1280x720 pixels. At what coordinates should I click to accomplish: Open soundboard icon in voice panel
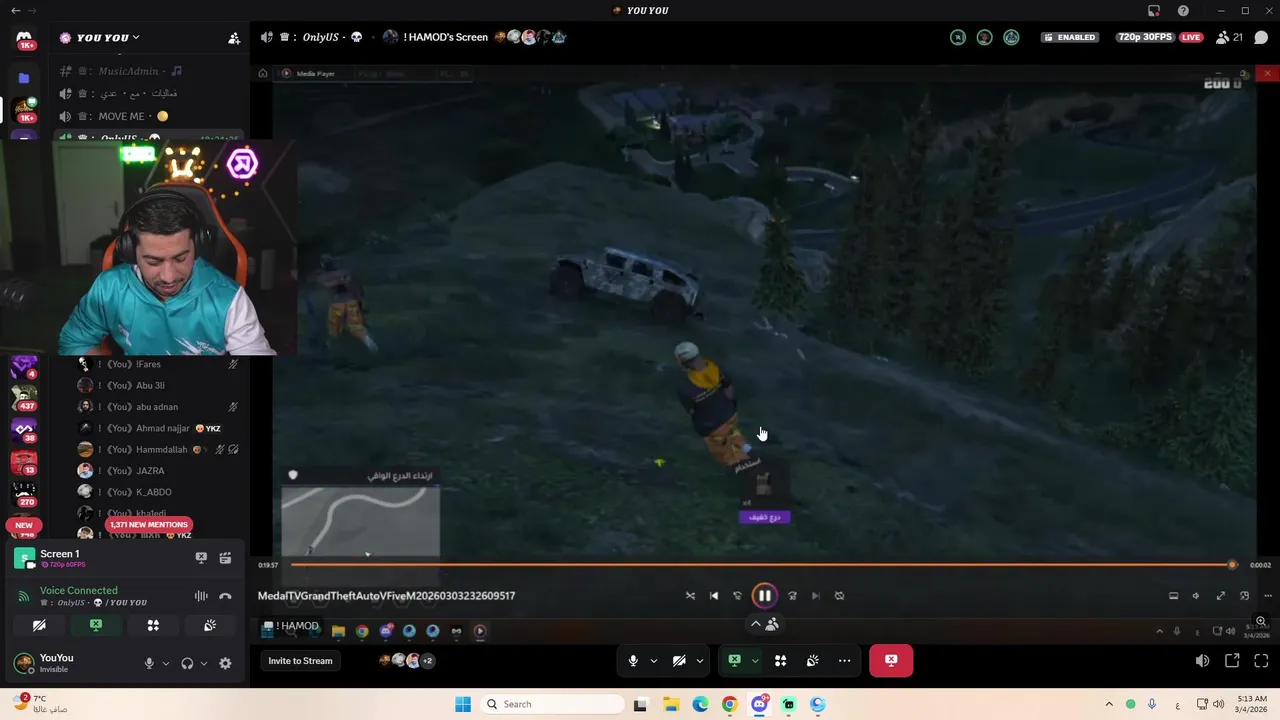pos(210,625)
